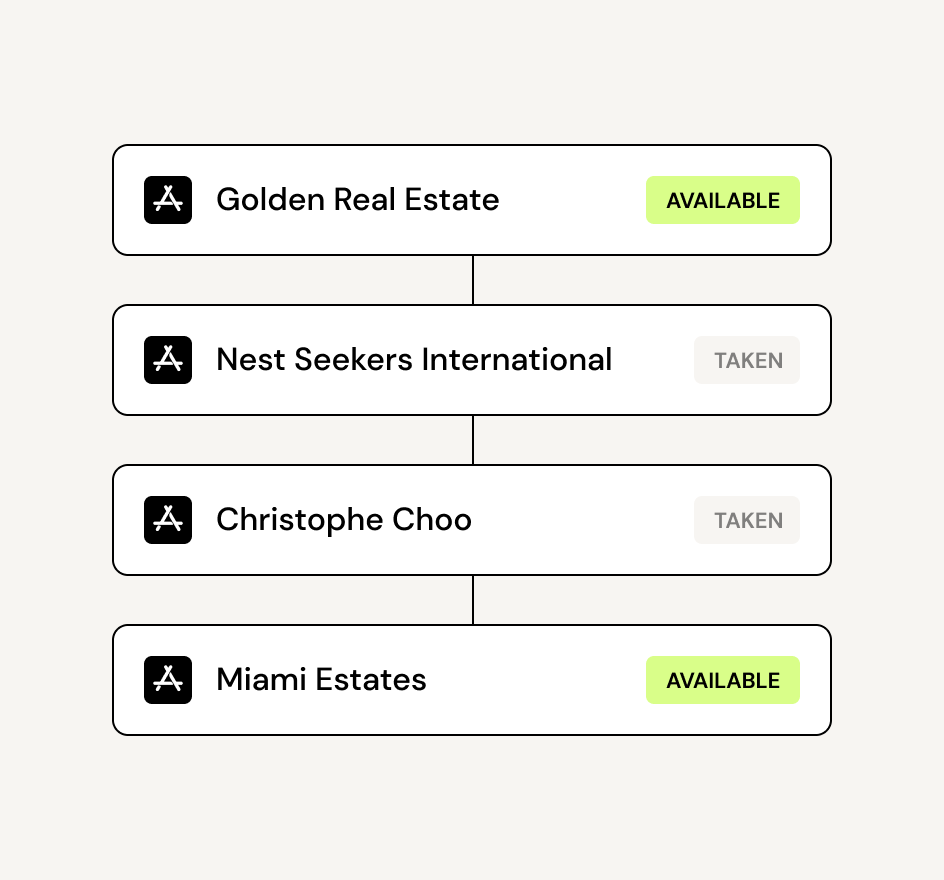Click the Miami Estates name label

[x=321, y=680]
